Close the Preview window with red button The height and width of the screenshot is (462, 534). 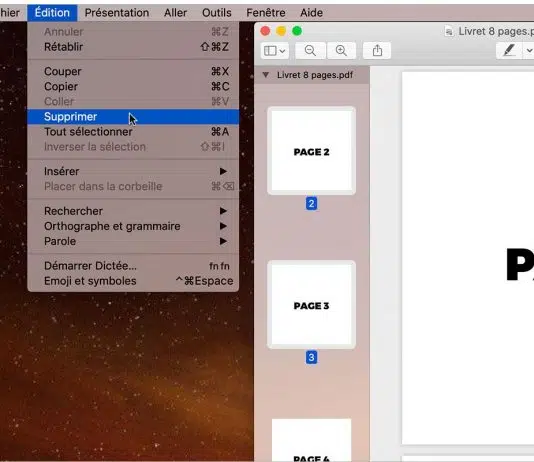click(265, 31)
